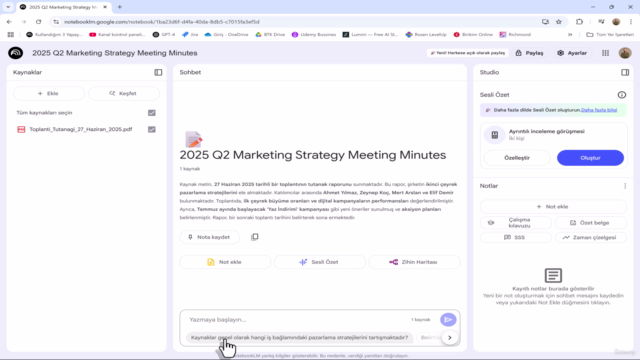The width and height of the screenshot is (640, 360).
Task: Click the Paylaş button
Action: (x=529, y=53)
